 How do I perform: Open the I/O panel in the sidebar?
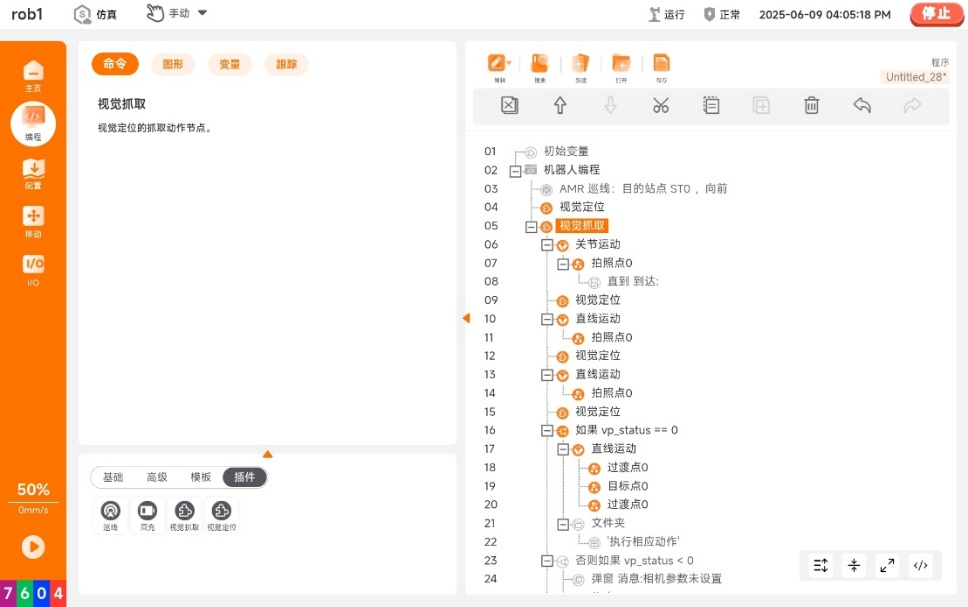tap(33, 268)
